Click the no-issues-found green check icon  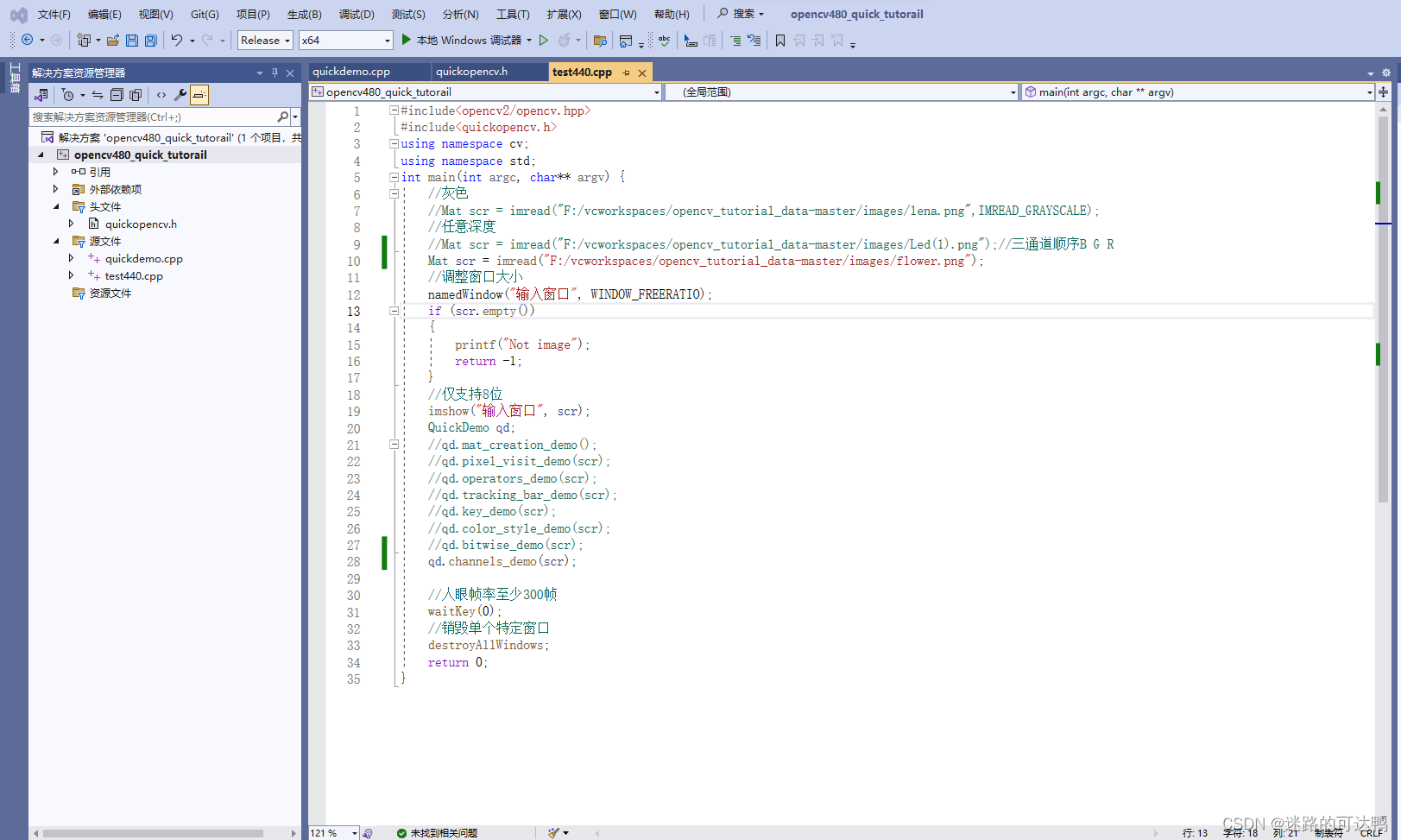point(401,833)
